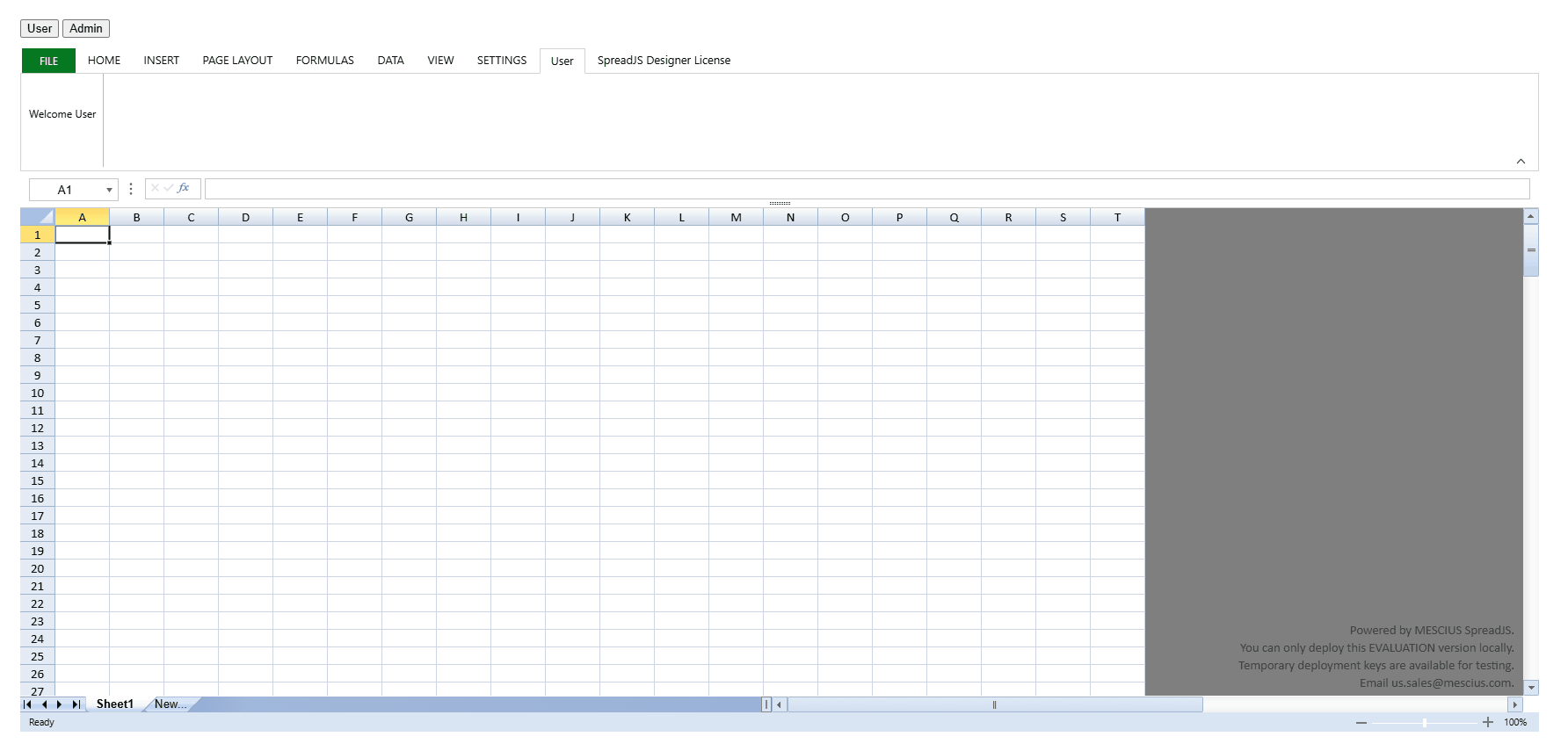Click the Admin button
Screen dimensions: 1568x751
coord(86,28)
